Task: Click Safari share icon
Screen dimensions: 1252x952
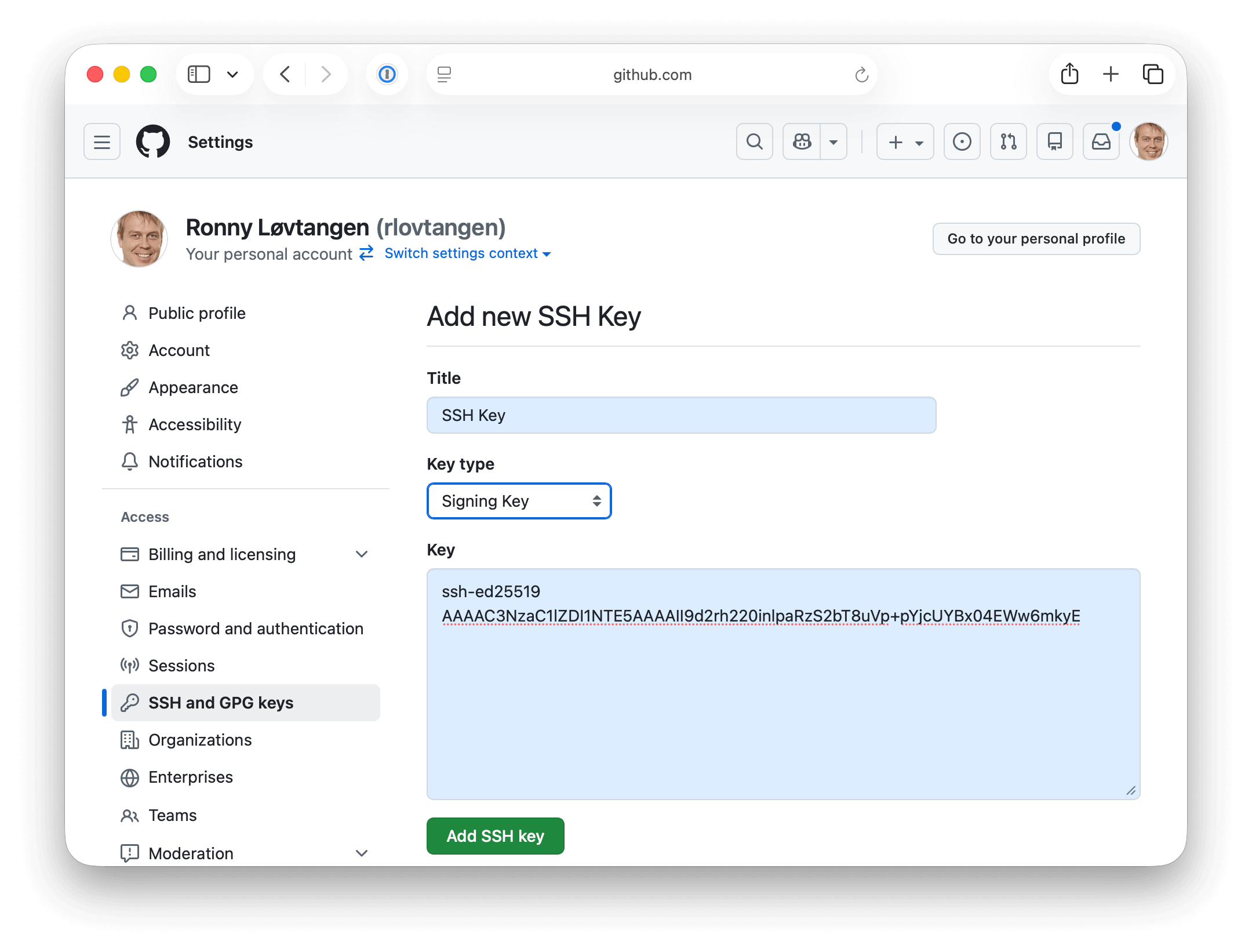Action: [1069, 74]
